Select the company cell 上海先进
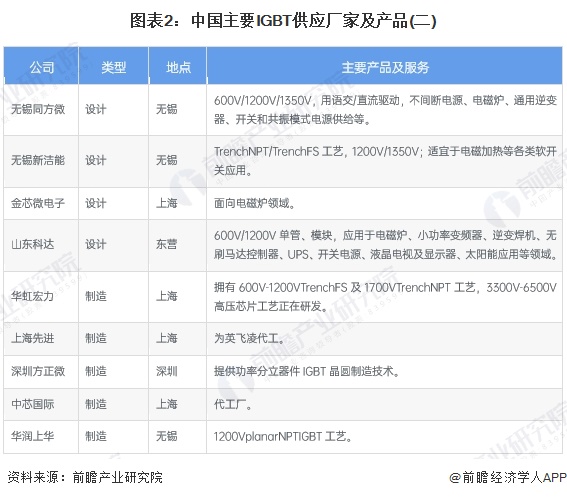Screen dimensions: 567x498 coord(33,338)
